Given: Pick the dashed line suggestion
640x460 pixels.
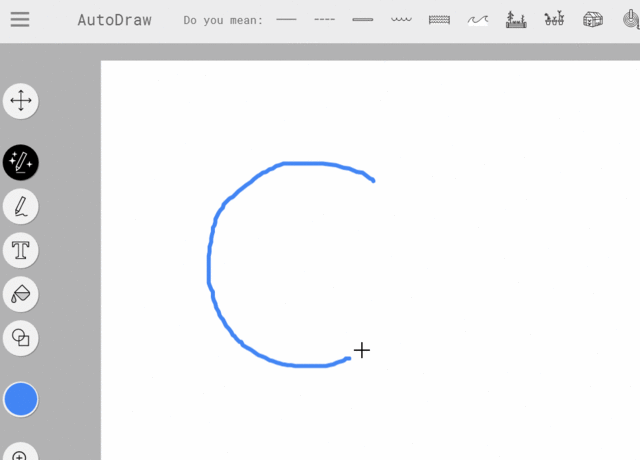Looking at the screenshot, I should (x=324, y=19).
